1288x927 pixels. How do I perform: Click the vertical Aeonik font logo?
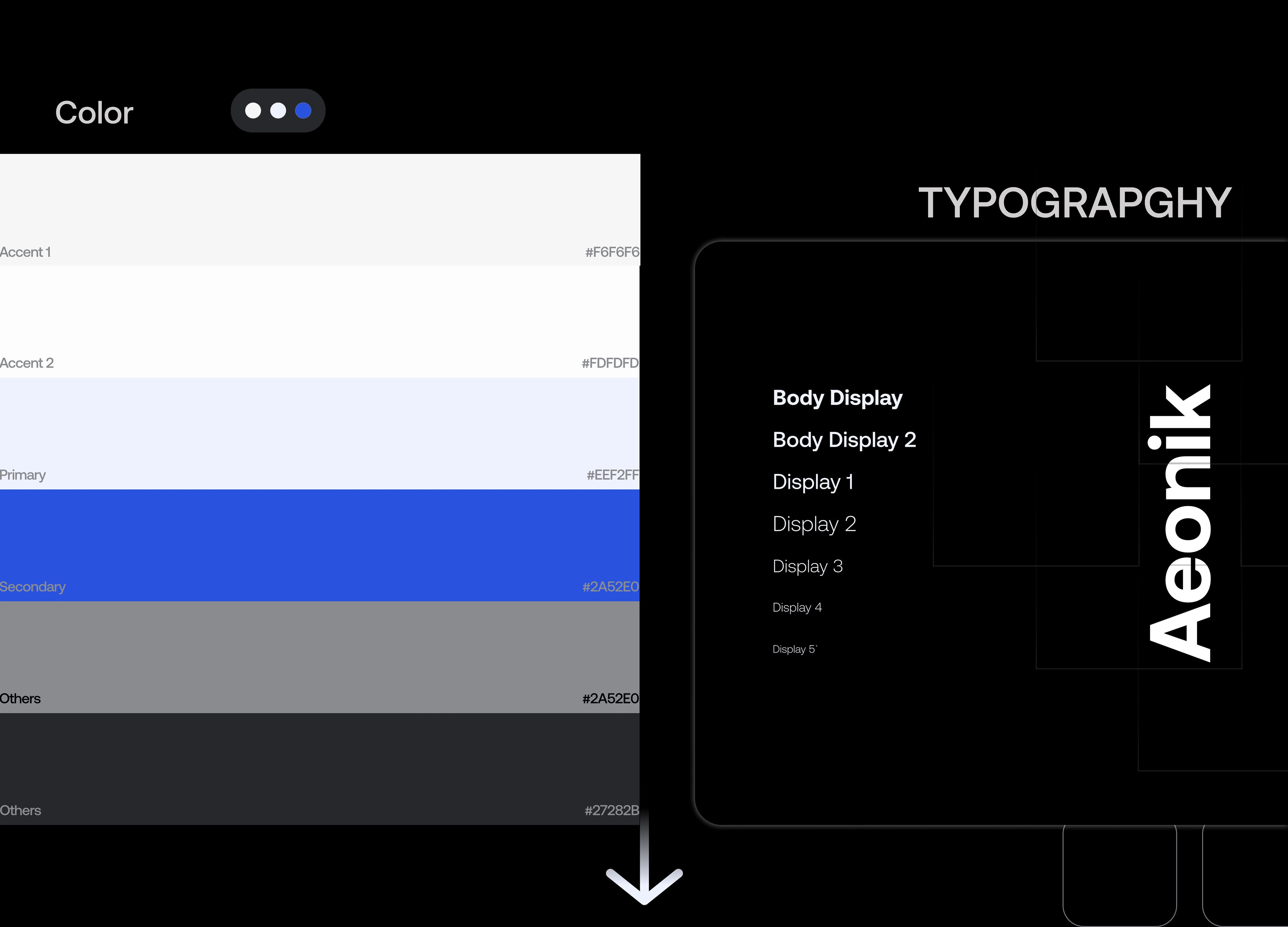click(1180, 523)
